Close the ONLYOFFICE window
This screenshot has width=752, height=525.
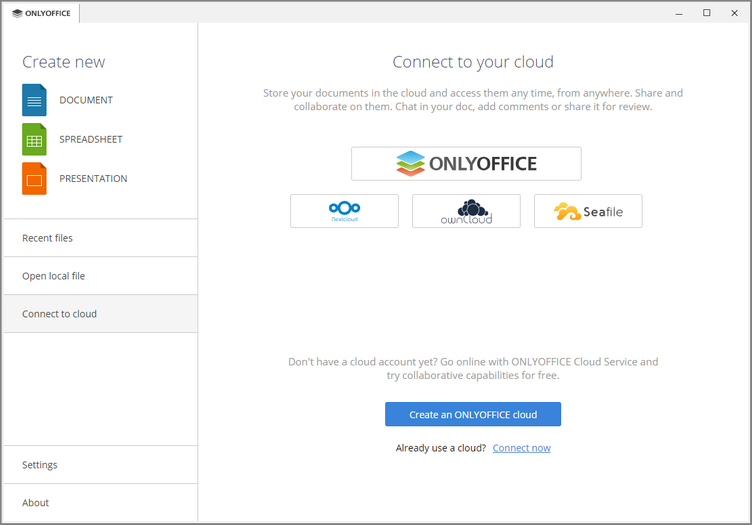pos(734,13)
